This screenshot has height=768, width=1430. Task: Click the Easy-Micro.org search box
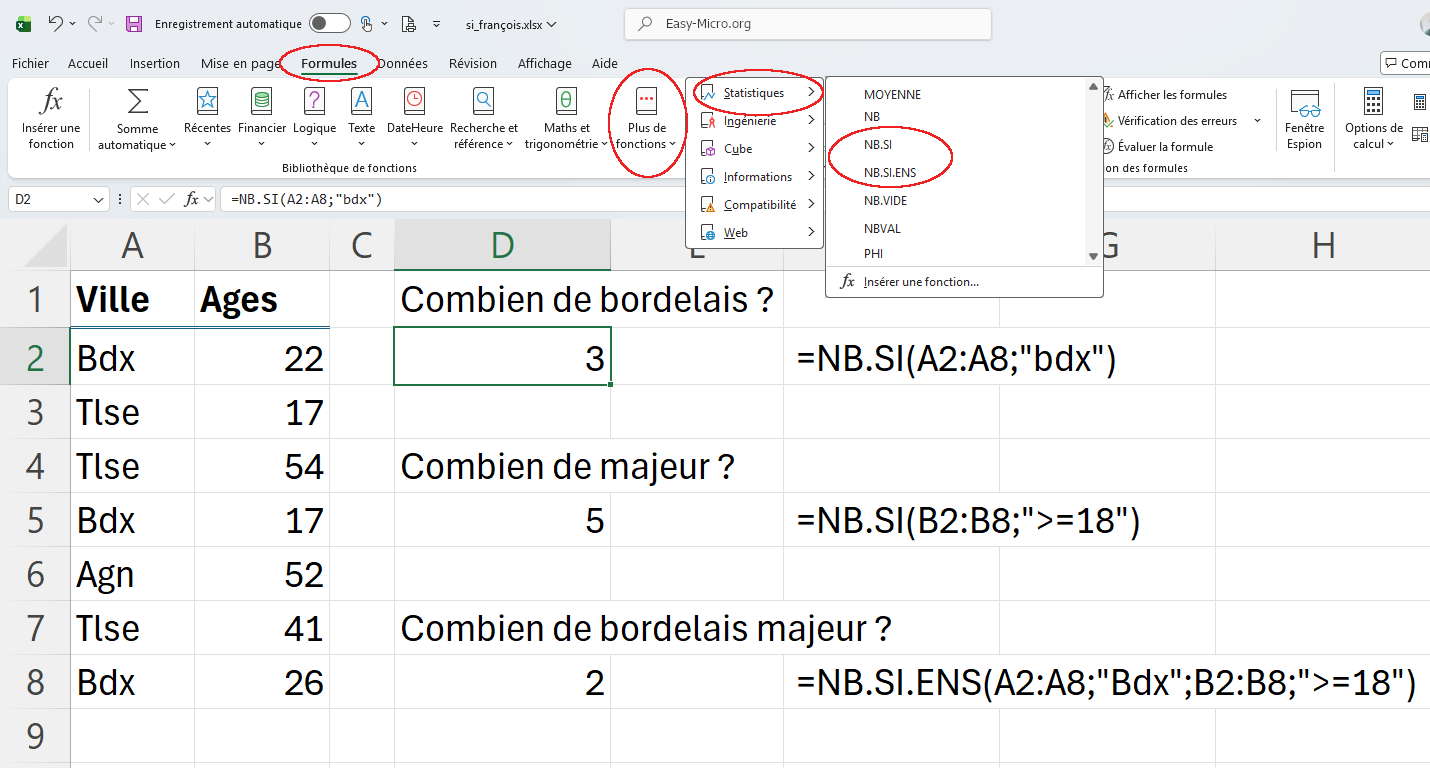(x=807, y=23)
